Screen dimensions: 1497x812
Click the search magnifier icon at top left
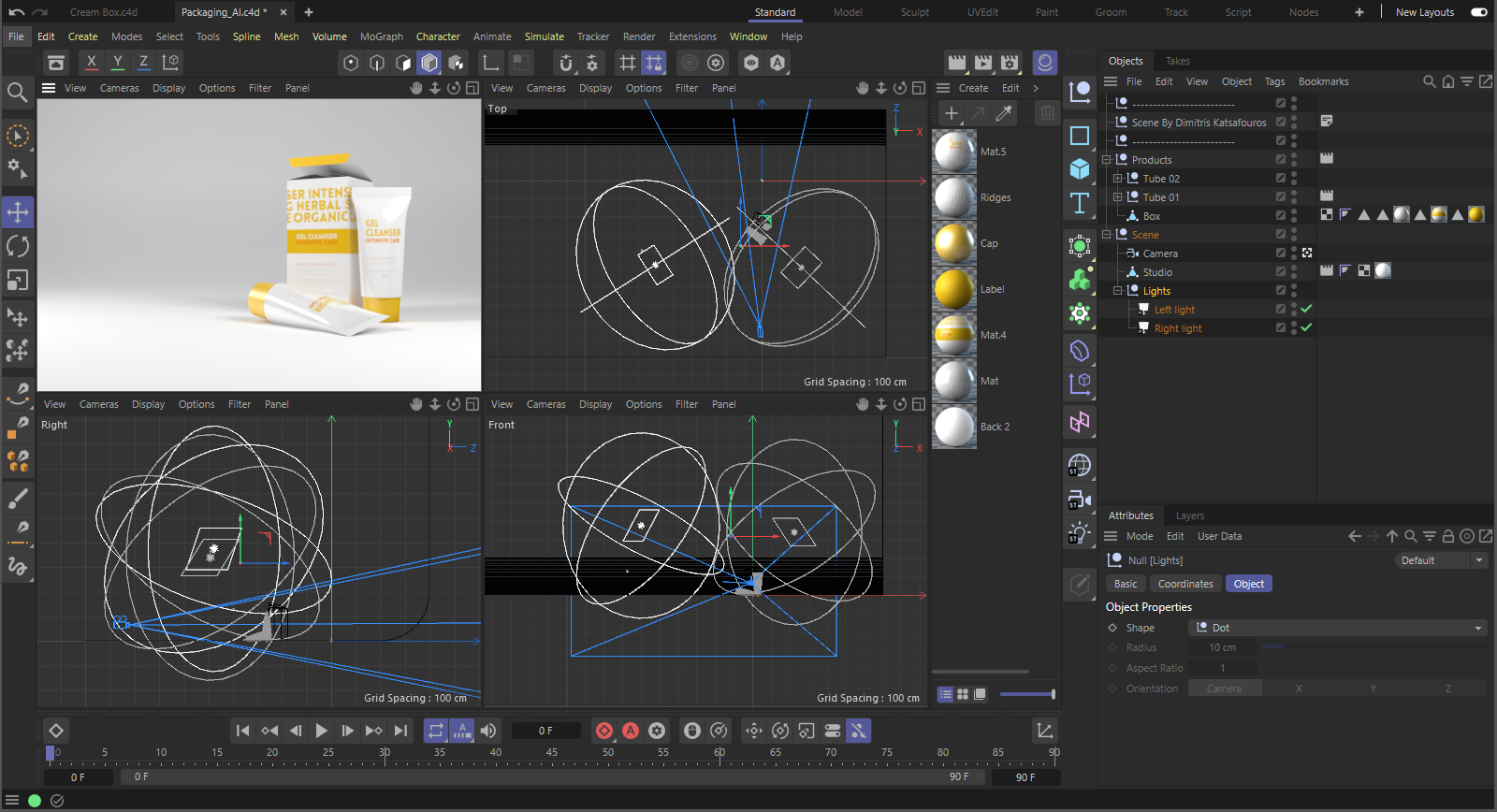point(17,92)
